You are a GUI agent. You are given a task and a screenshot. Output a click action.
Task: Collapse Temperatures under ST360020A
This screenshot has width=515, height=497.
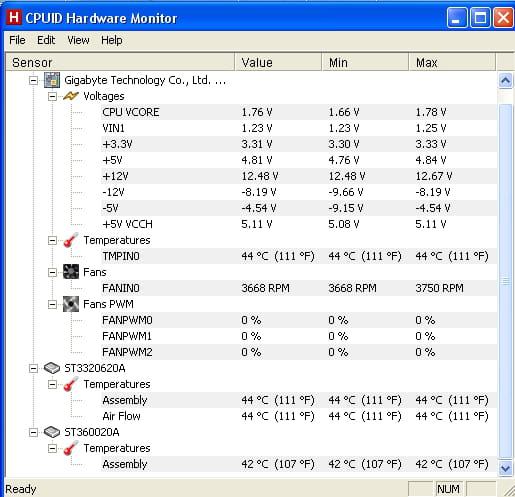[52, 448]
